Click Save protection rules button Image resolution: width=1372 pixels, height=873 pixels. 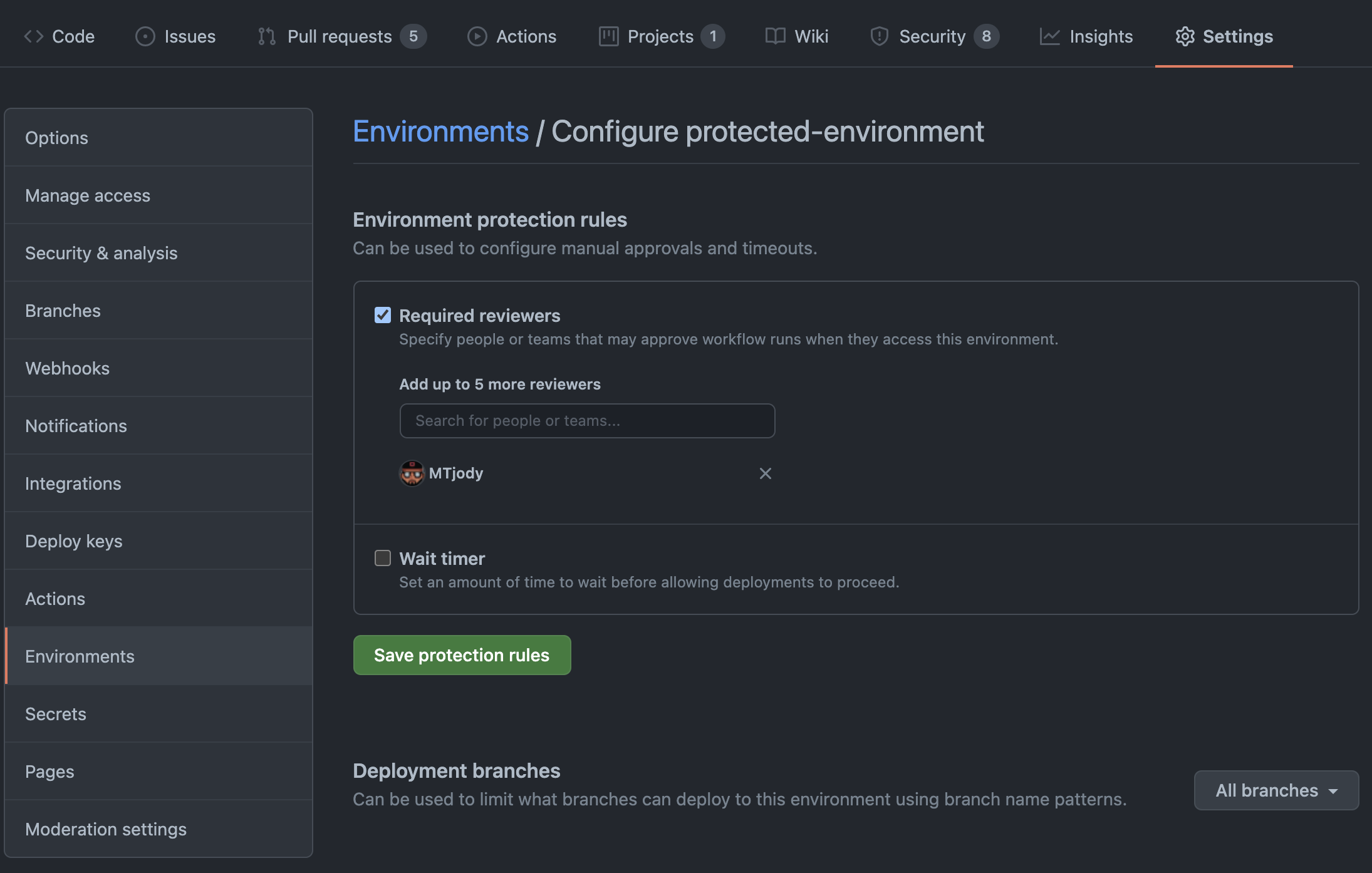click(x=462, y=655)
